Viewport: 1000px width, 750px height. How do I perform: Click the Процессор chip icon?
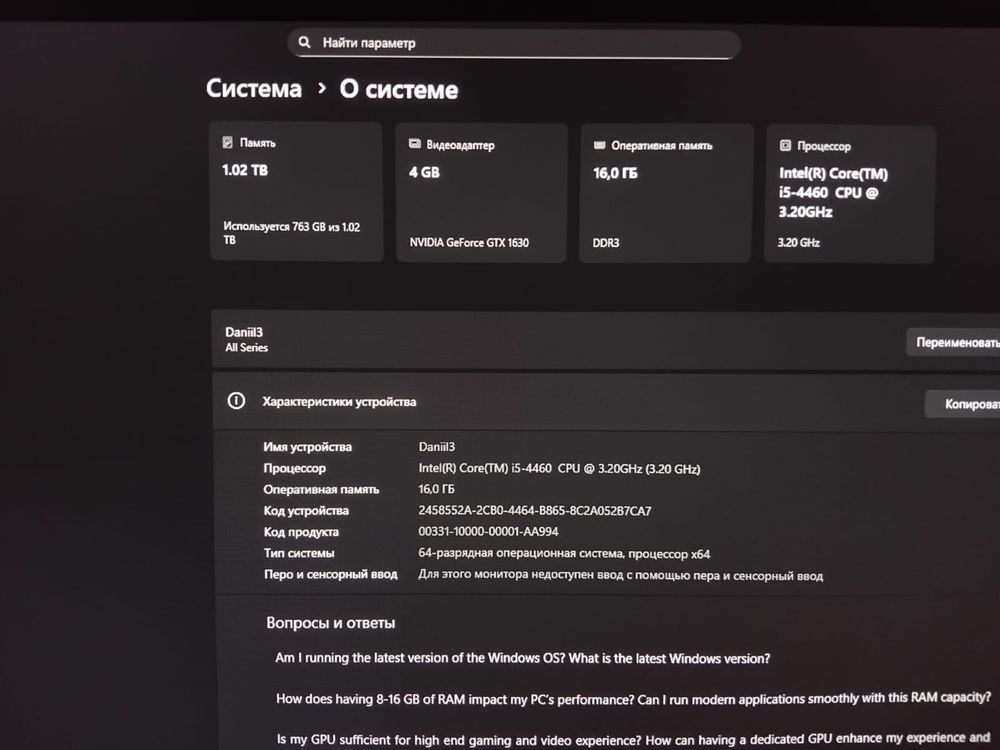[785, 145]
